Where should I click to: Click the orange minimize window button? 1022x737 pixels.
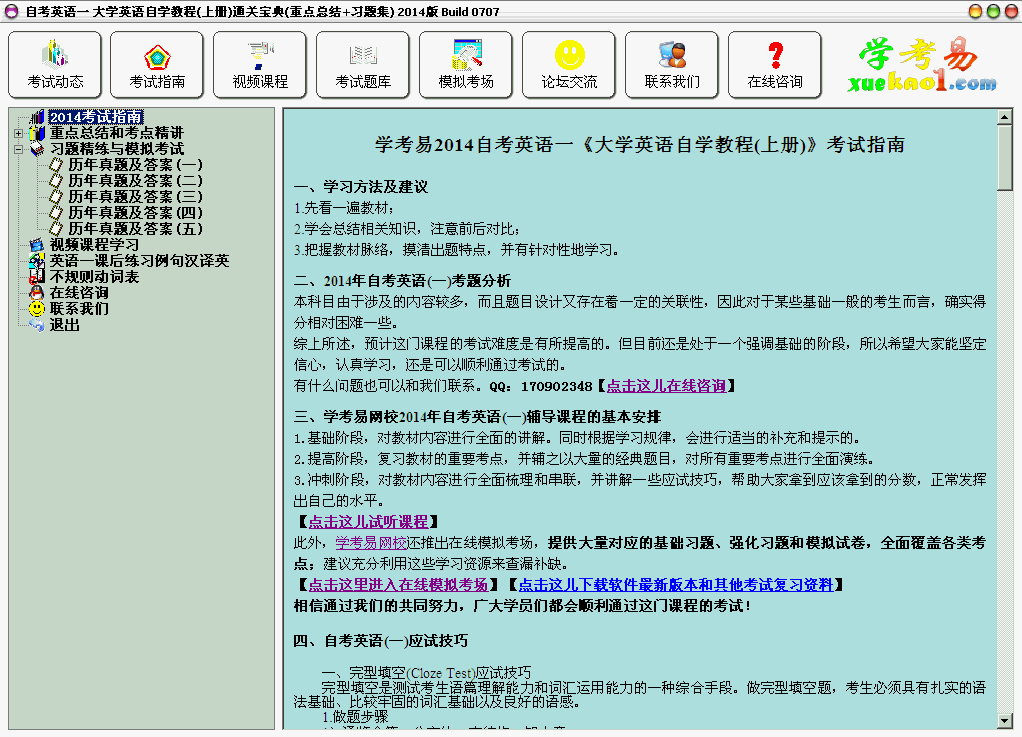(x=975, y=11)
